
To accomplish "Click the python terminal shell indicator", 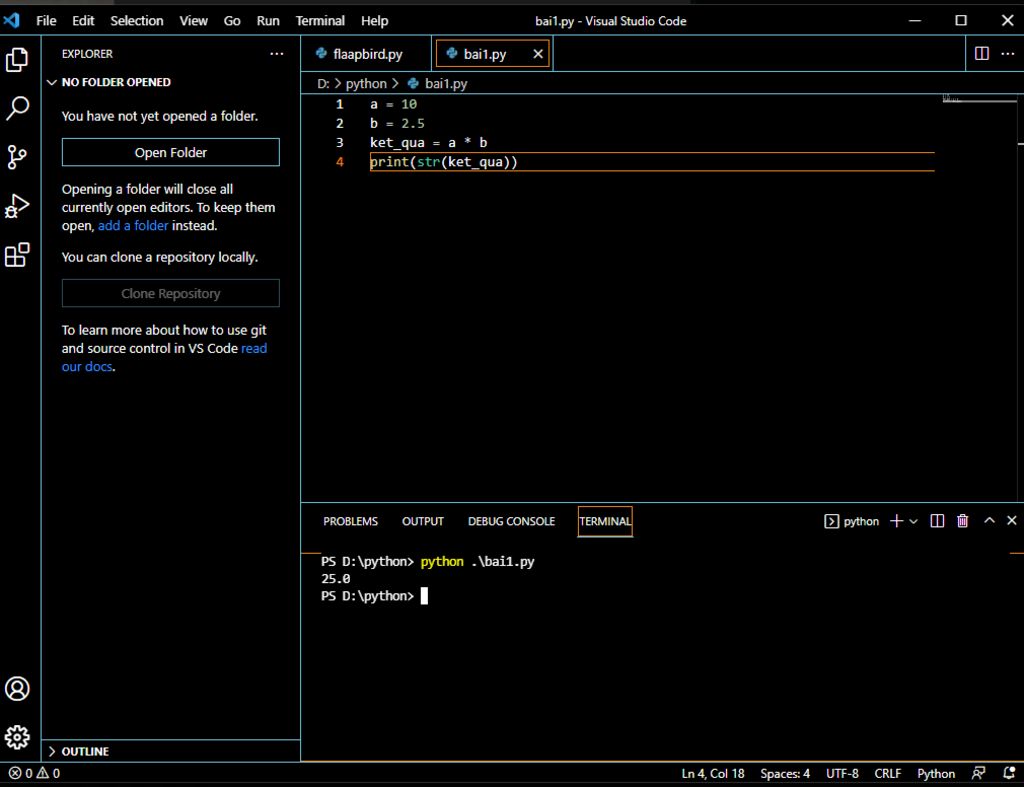I will tap(852, 521).
